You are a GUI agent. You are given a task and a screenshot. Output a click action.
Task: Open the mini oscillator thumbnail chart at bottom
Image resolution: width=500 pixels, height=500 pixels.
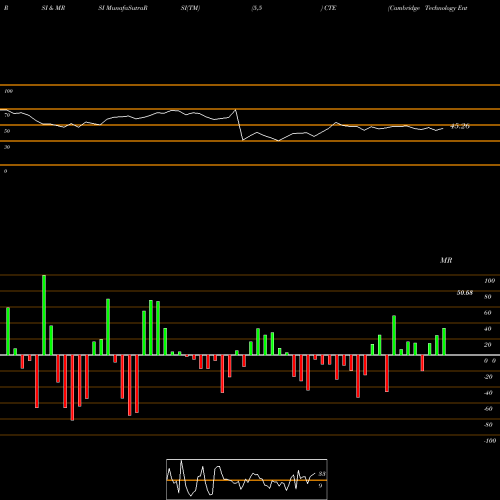coord(247,479)
